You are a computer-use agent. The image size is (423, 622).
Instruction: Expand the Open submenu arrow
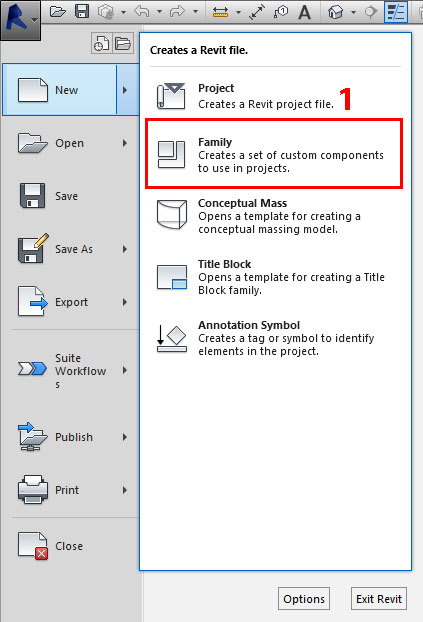pyautogui.click(x=125, y=143)
